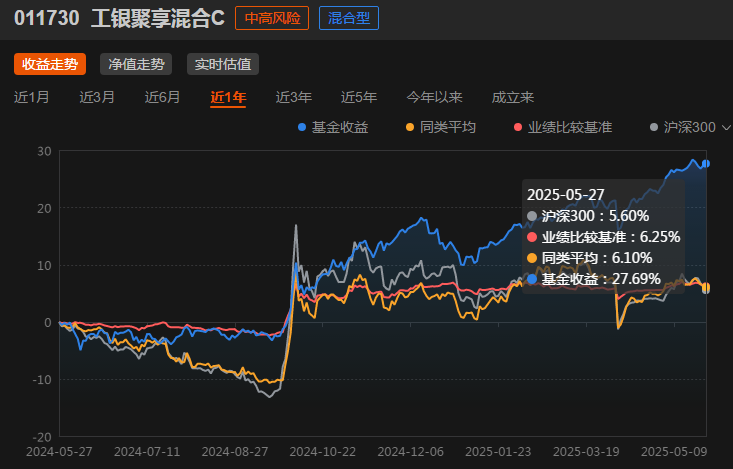Screen dimensions: 733x469
Task: Click the blue endpoint marker on the 基金收益 line
Action: point(706,164)
